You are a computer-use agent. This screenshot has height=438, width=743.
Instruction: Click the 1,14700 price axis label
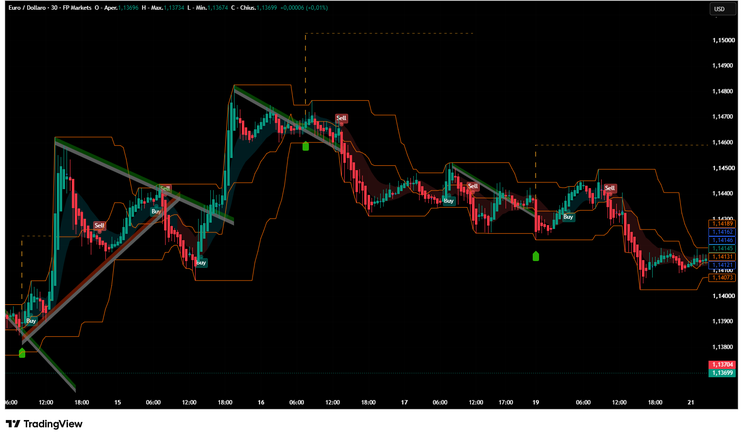point(724,117)
